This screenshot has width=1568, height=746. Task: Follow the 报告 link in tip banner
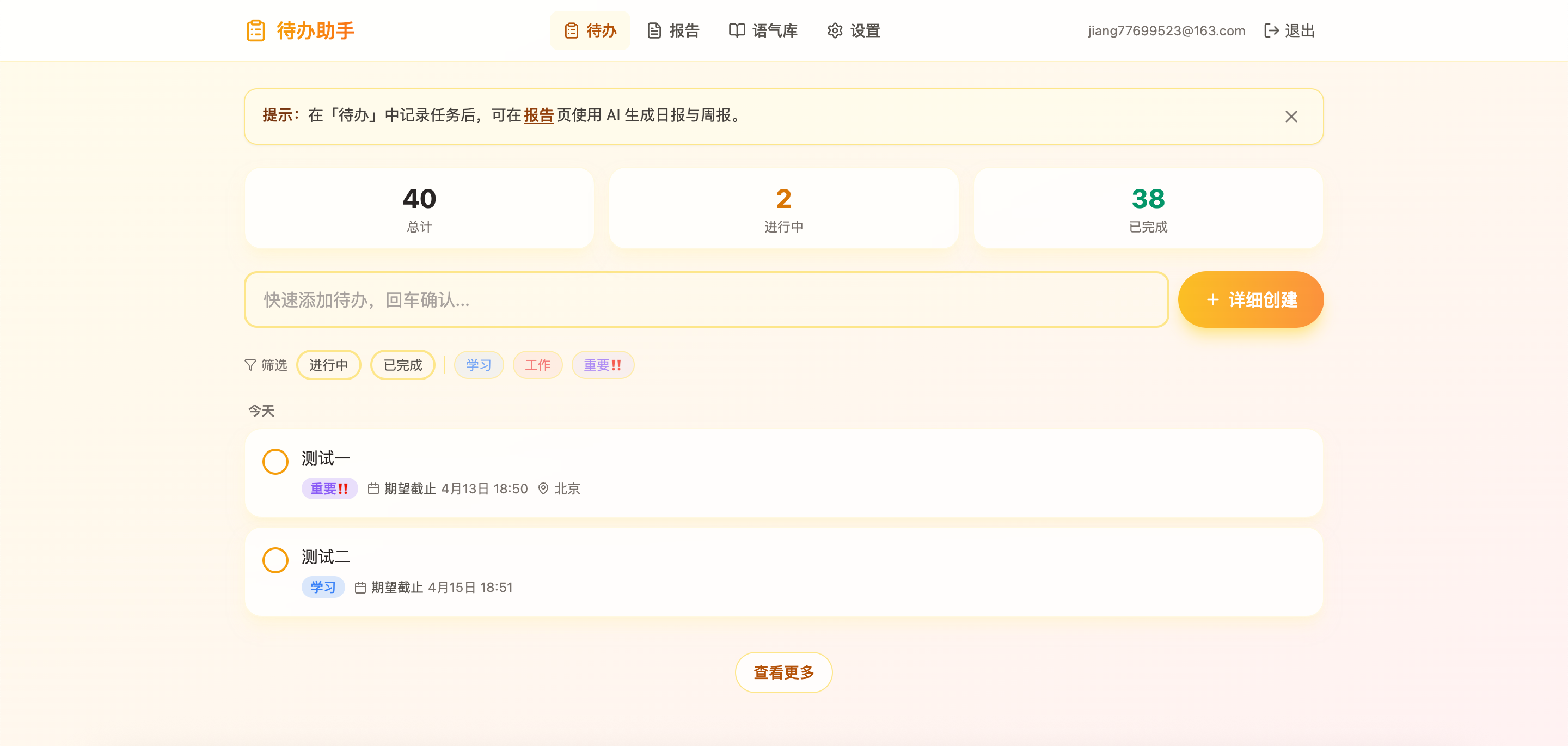pyautogui.click(x=538, y=115)
